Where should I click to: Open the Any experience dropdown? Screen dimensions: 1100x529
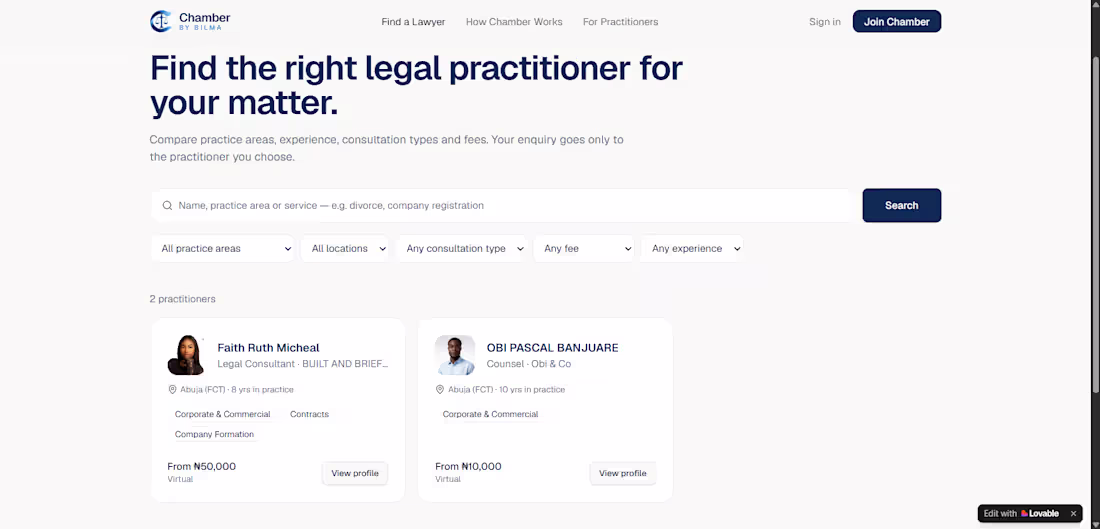tap(692, 248)
